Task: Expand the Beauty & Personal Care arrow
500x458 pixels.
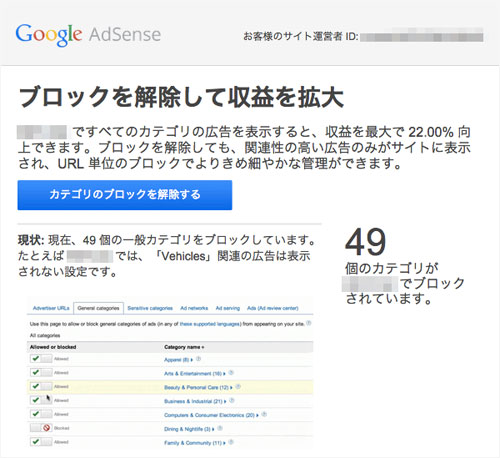Action: coord(231,388)
